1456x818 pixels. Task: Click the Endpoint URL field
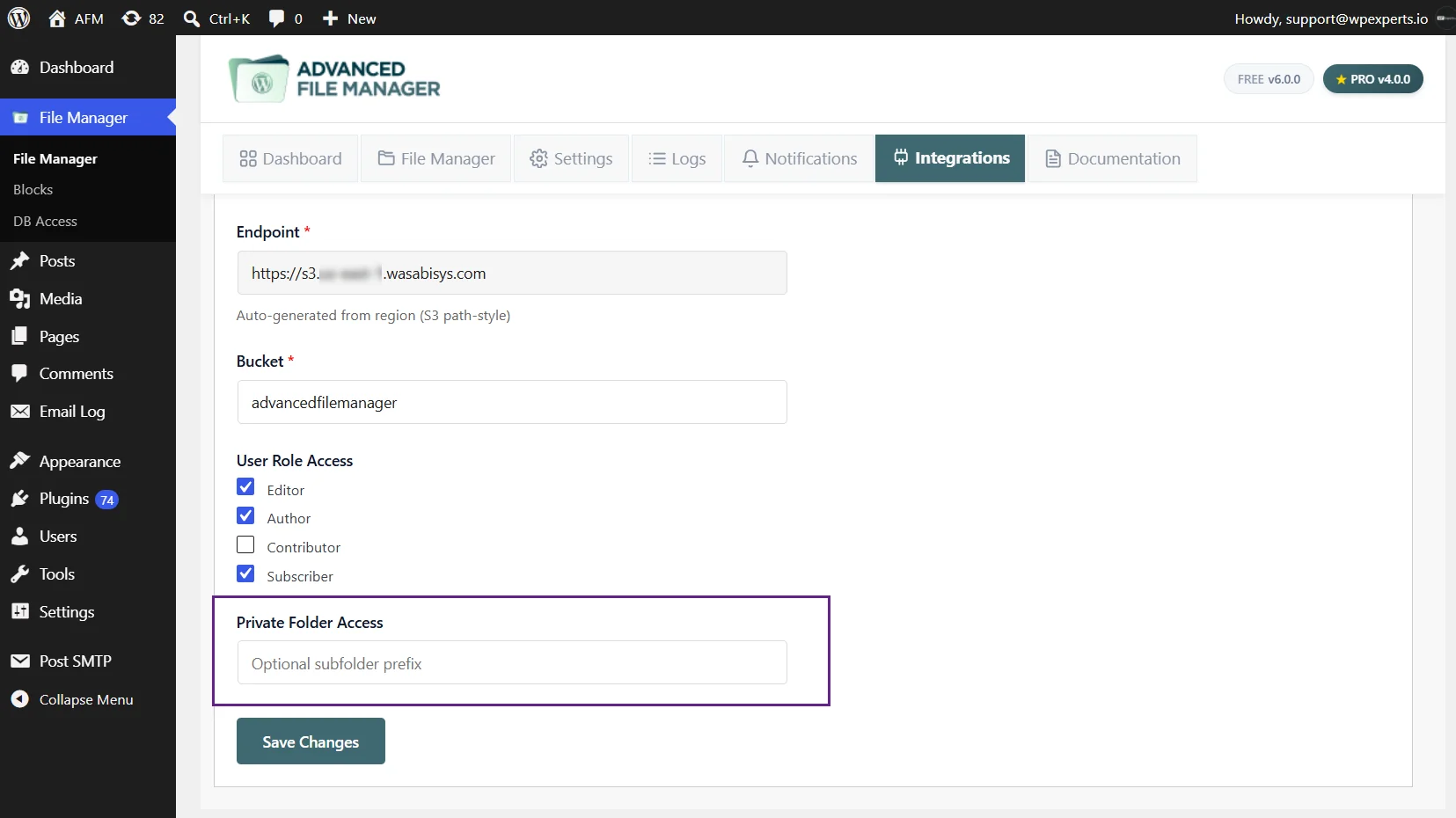pyautogui.click(x=512, y=273)
